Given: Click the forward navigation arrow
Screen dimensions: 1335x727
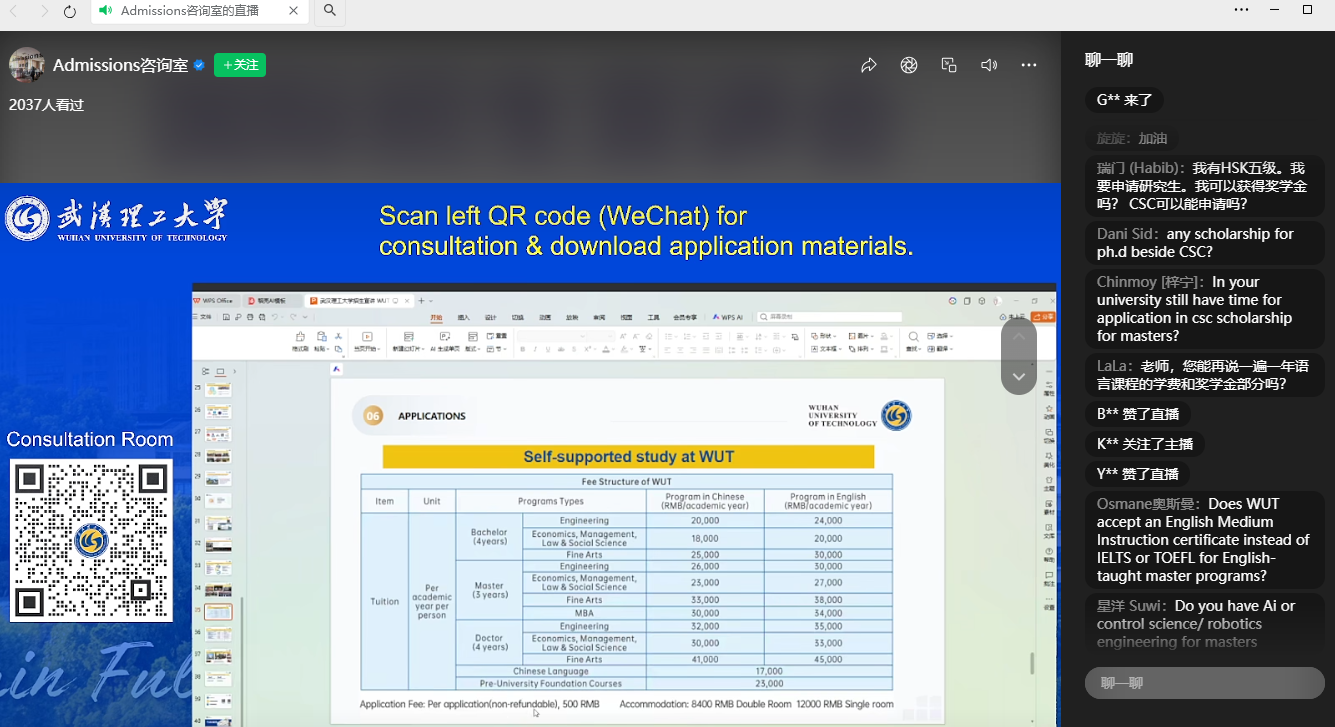Looking at the screenshot, I should [x=44, y=11].
